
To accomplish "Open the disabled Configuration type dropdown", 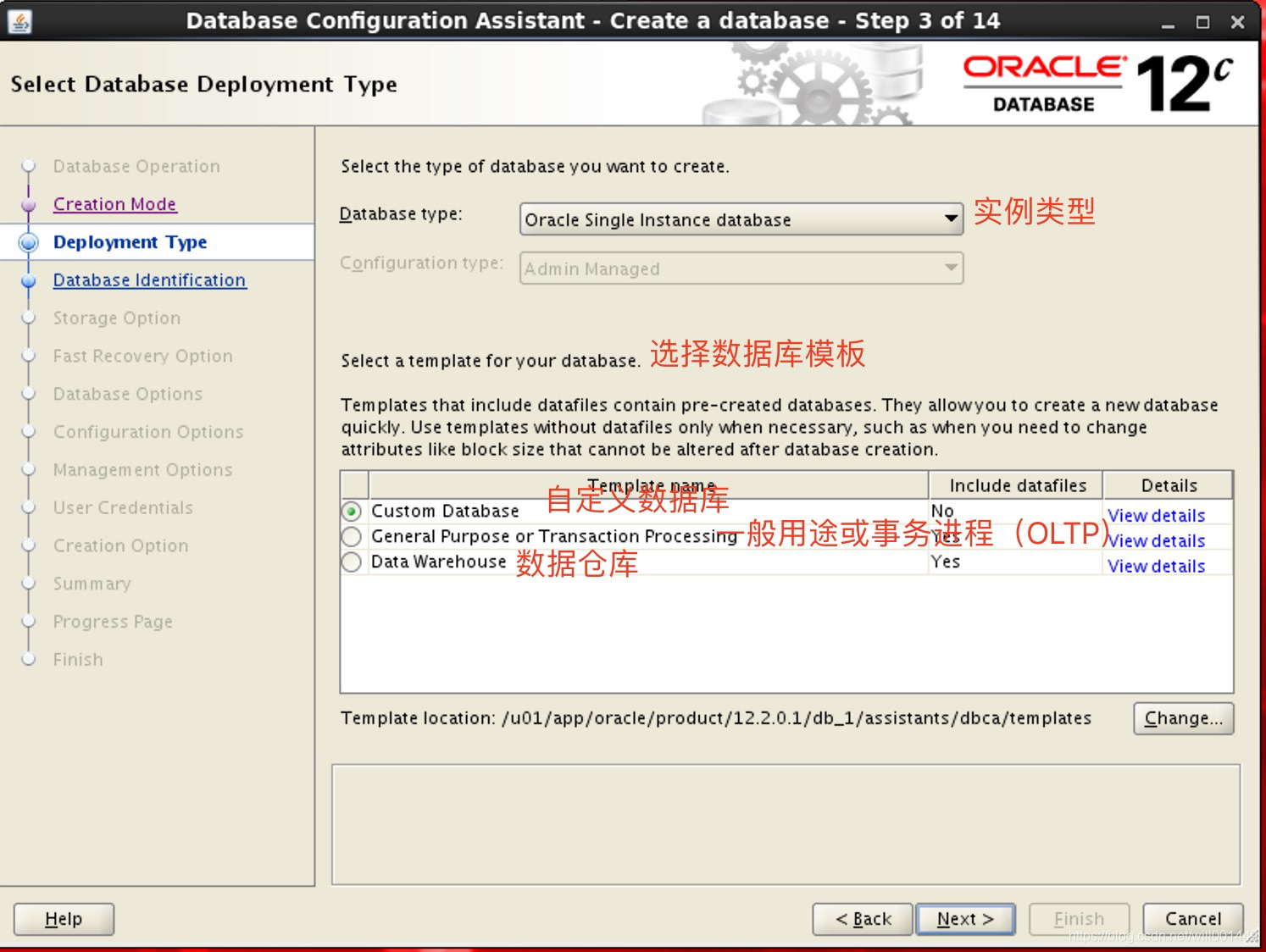I will [x=741, y=268].
